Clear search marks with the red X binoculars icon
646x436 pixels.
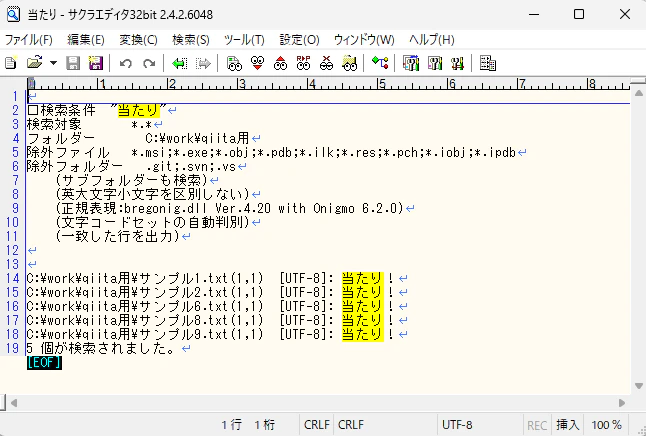326,63
